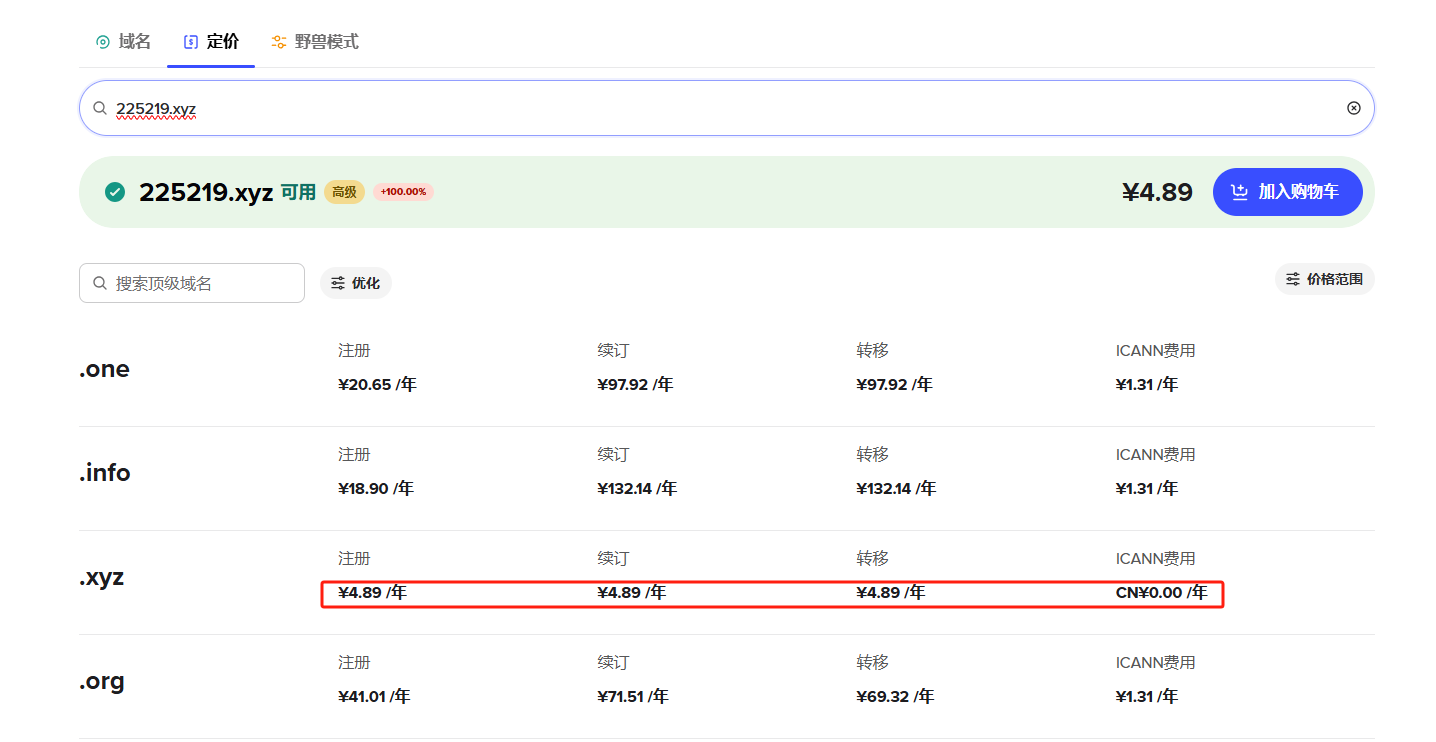Click the magnifier icon in 搜索顶级域名 box
The width and height of the screenshot is (1436, 742).
98,282
